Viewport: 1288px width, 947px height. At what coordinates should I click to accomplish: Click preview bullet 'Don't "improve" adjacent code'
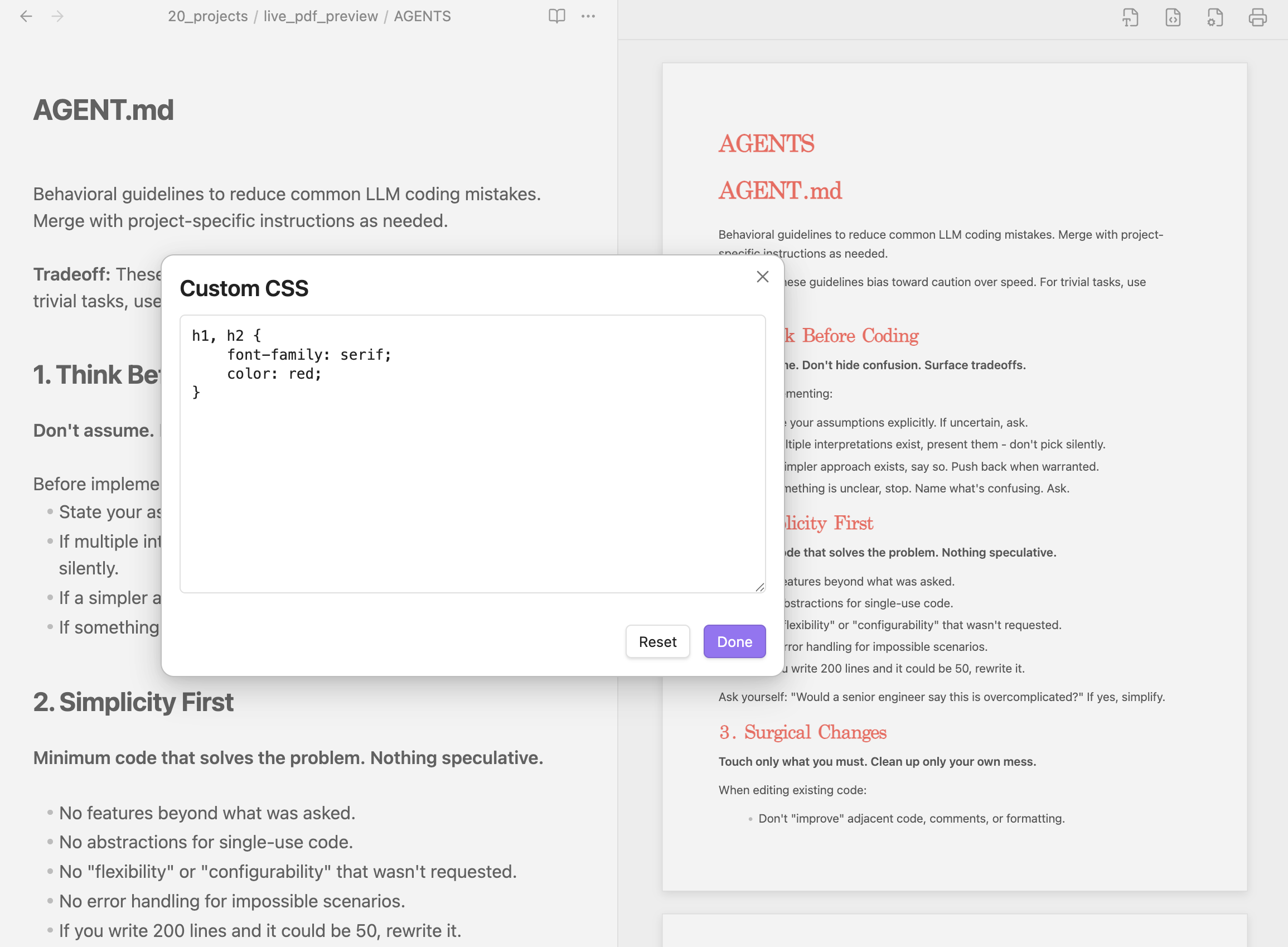[912, 818]
